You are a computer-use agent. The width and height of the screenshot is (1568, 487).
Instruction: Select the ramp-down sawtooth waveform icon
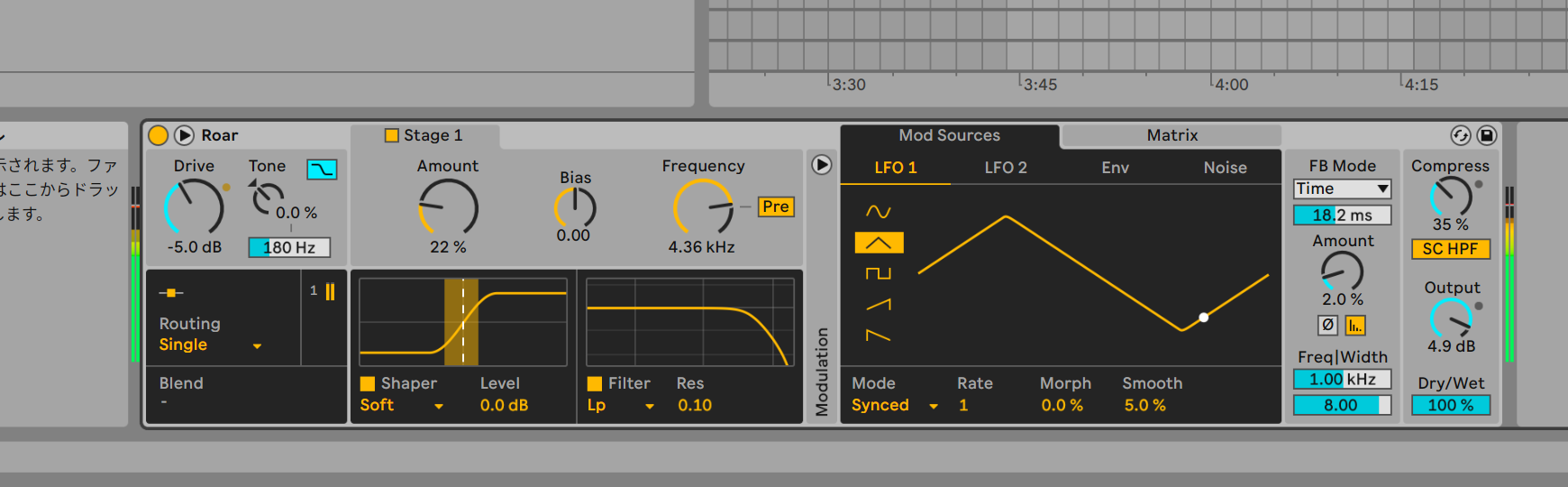pyautogui.click(x=878, y=335)
